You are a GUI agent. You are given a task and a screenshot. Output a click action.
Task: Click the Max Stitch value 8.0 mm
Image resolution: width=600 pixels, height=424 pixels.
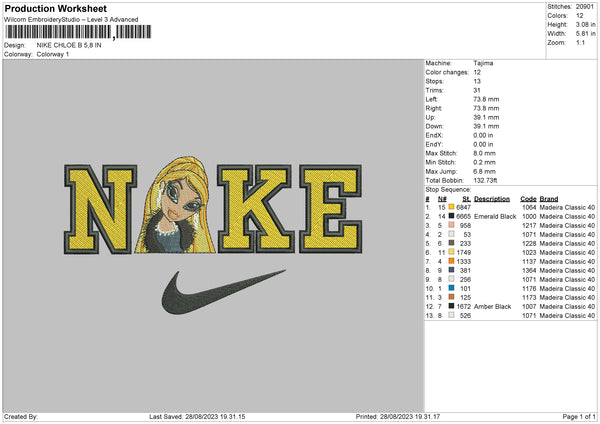pyautogui.click(x=484, y=153)
